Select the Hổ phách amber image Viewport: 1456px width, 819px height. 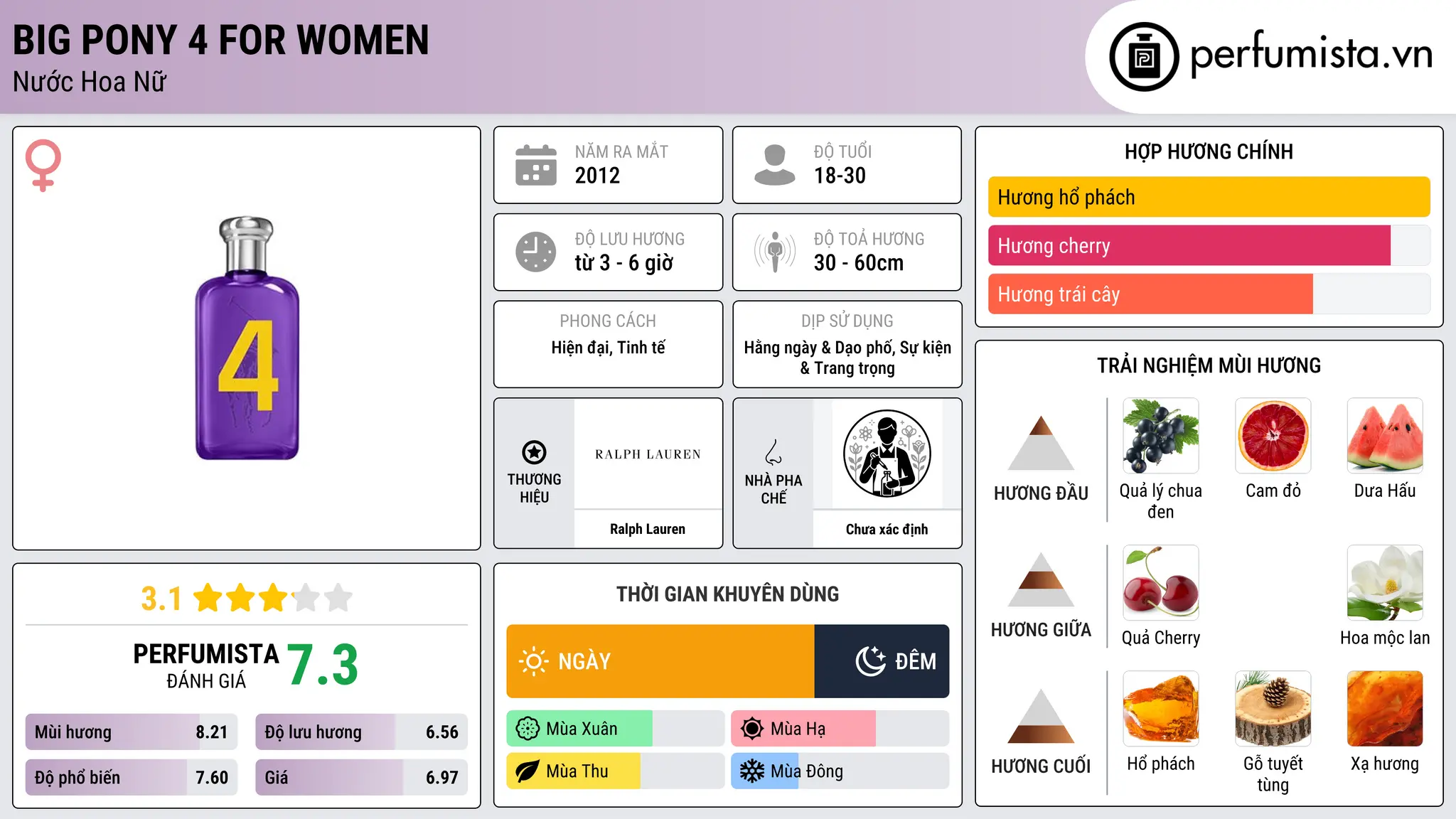tap(1161, 709)
